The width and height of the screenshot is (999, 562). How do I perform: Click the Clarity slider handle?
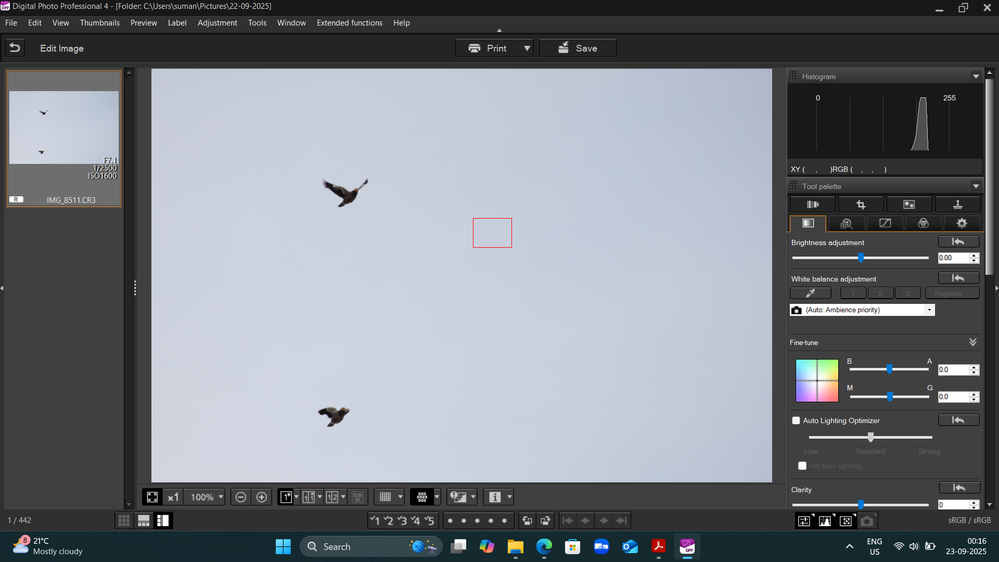861,505
